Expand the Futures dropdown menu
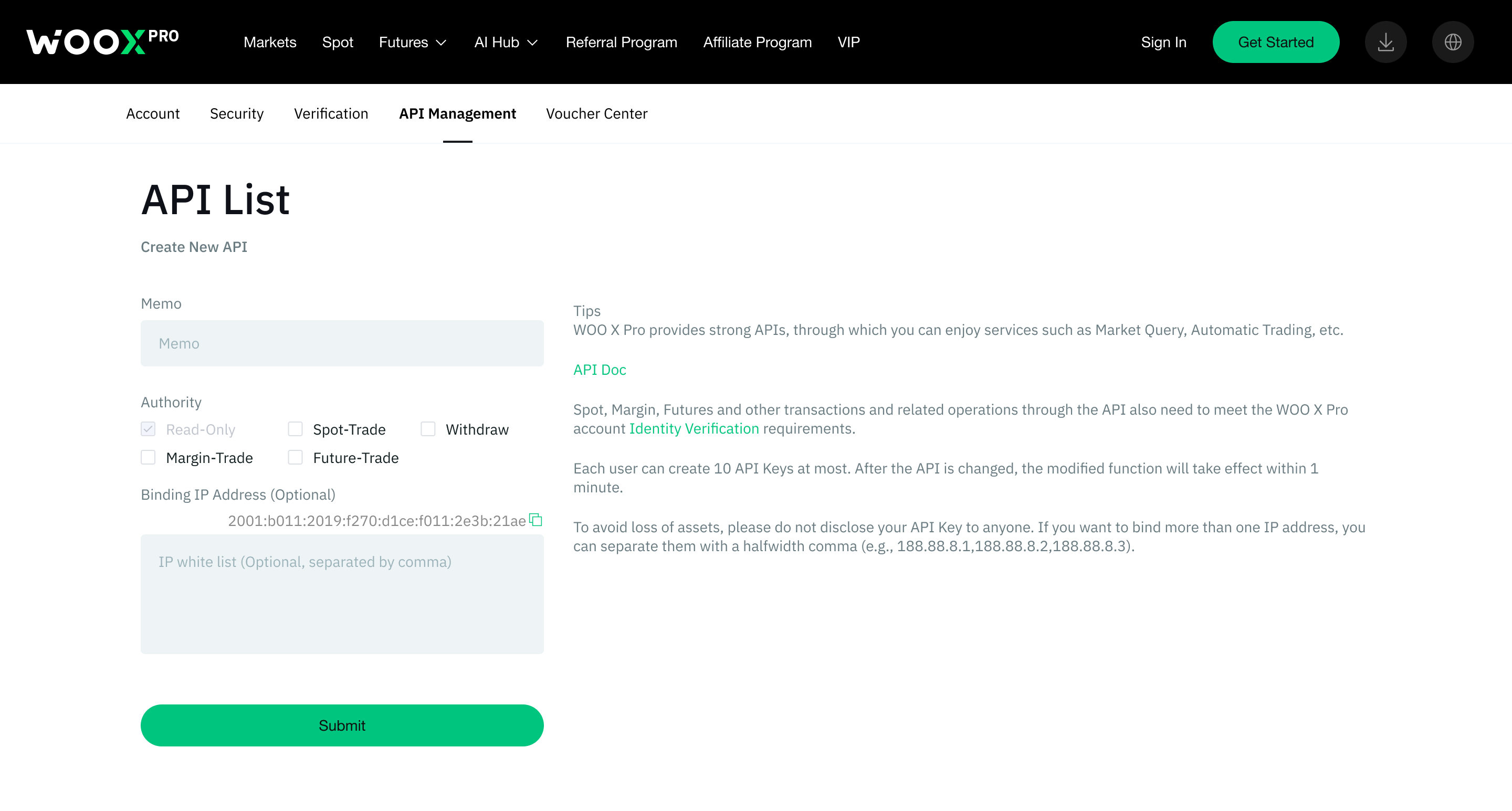Viewport: 1512px width, 811px height. point(413,42)
